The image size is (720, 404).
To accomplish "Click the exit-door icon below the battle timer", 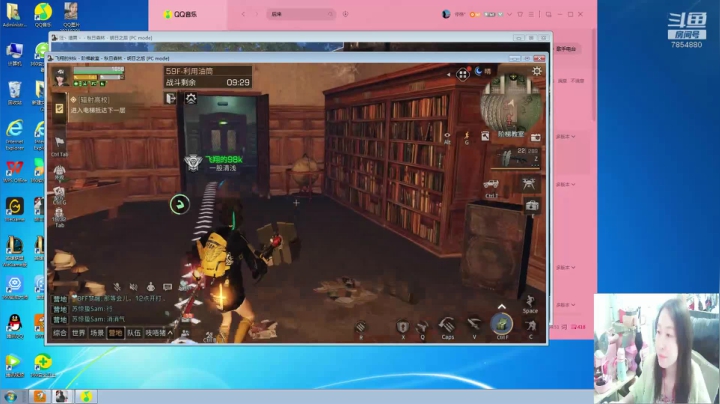I will 171,98.
